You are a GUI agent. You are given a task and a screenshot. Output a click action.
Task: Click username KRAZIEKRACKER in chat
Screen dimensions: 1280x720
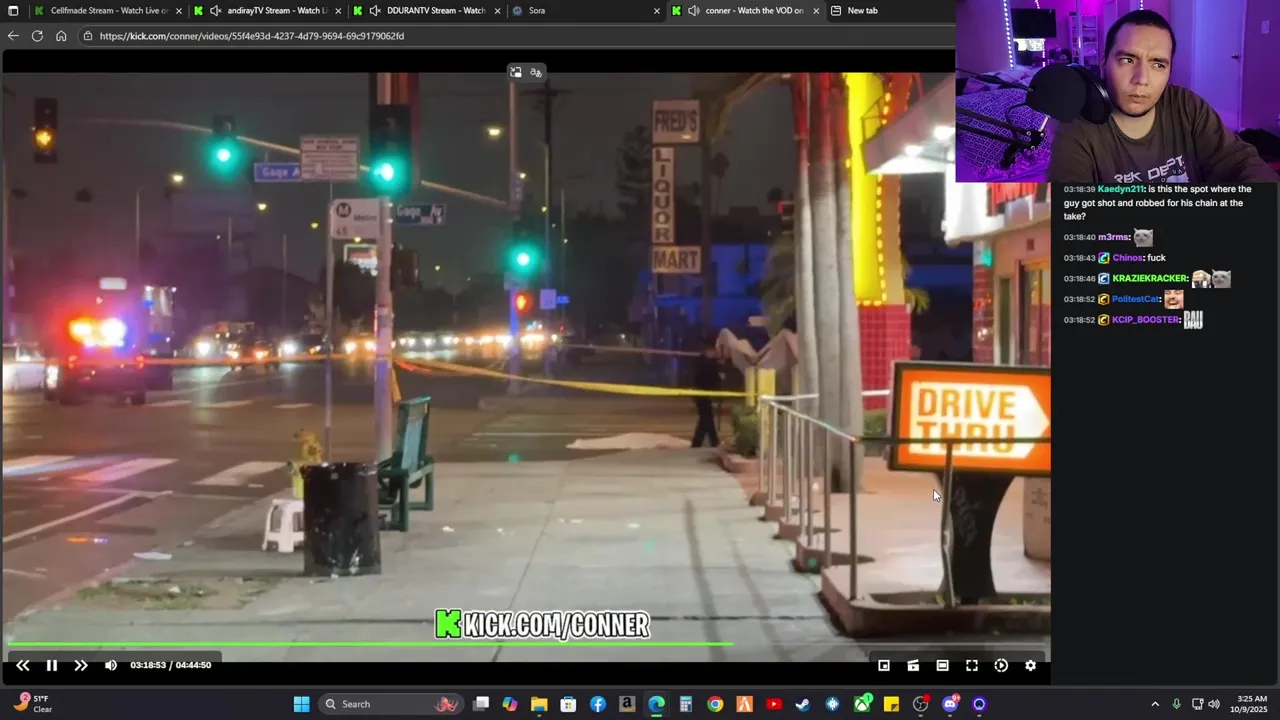coord(1150,279)
